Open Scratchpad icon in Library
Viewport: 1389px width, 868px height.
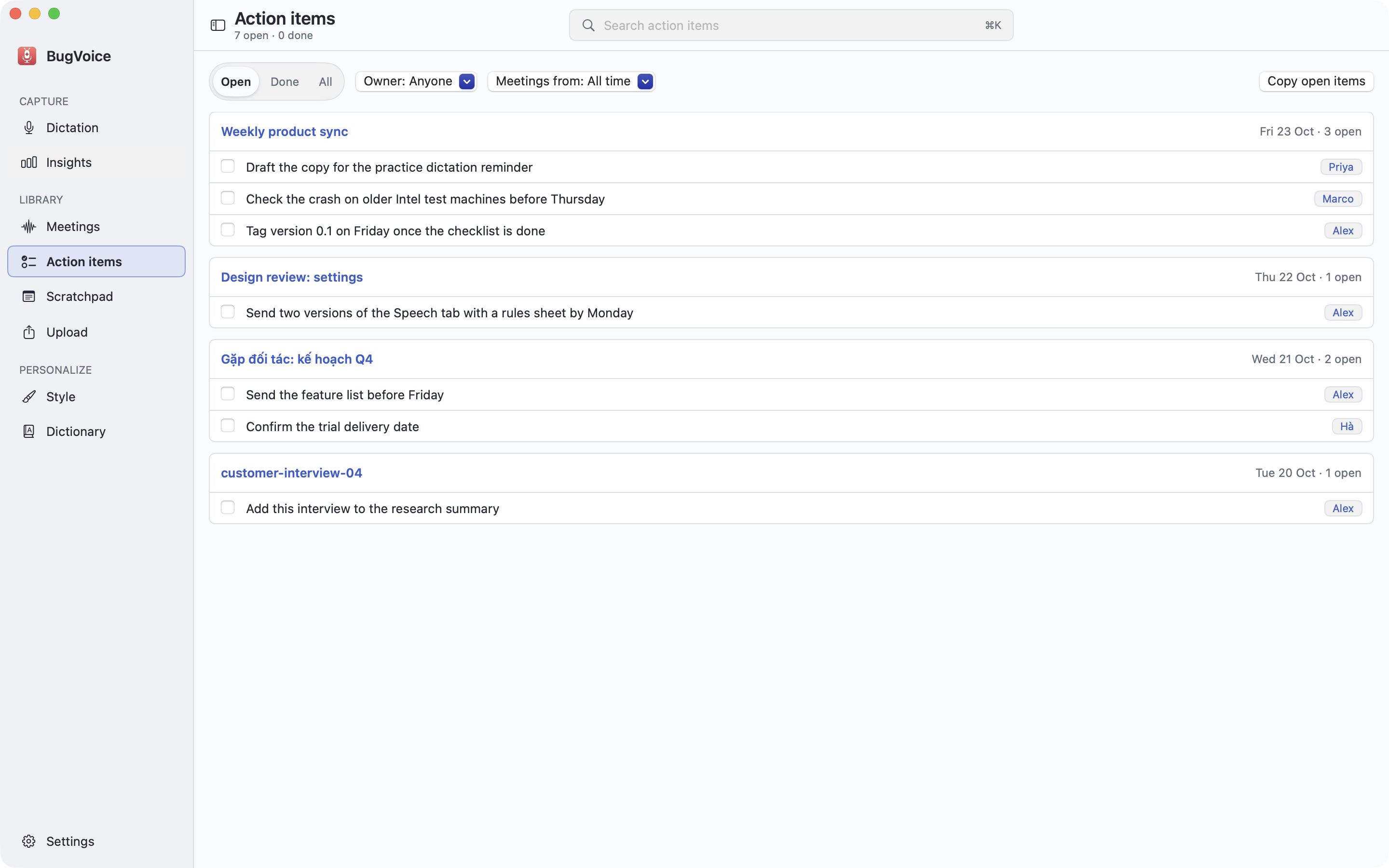29,296
